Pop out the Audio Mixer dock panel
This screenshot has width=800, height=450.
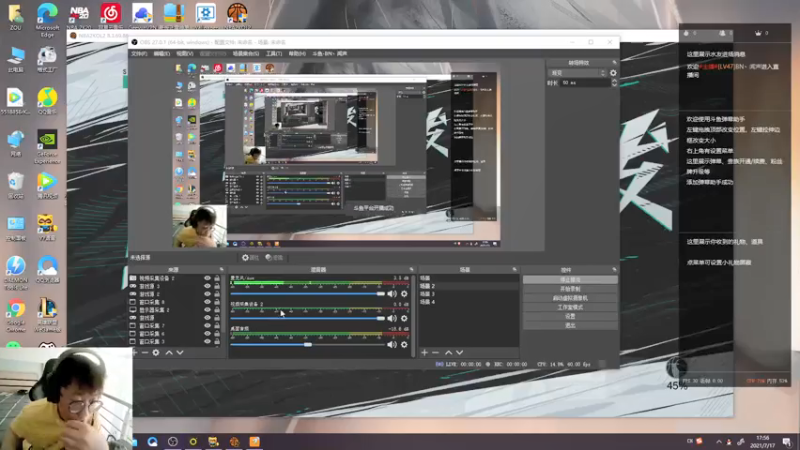pyautogui.click(x=411, y=269)
